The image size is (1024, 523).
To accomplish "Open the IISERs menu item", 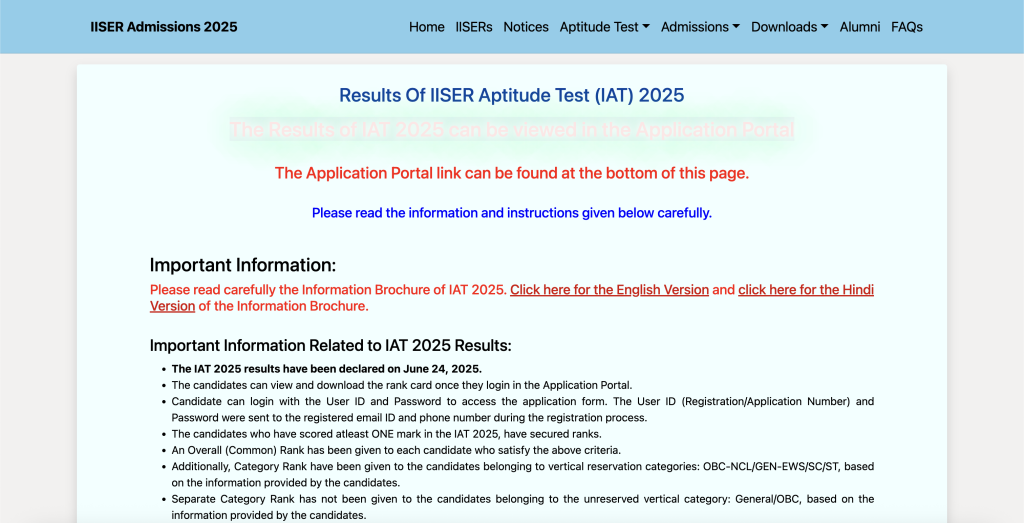I will 473,27.
